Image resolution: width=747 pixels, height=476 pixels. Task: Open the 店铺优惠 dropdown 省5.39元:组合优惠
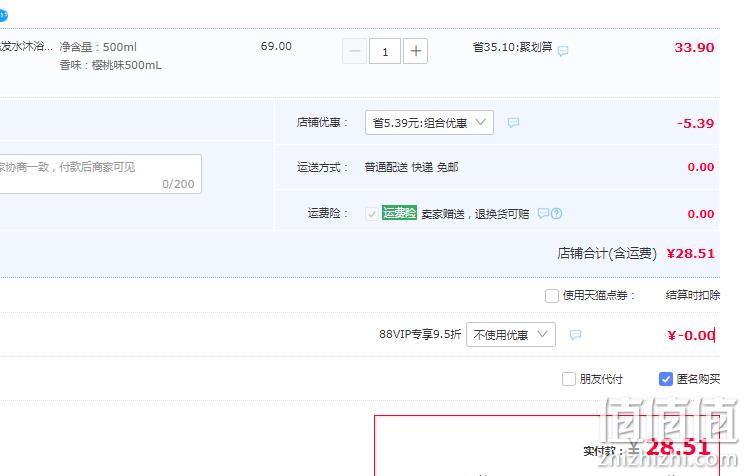pyautogui.click(x=429, y=123)
